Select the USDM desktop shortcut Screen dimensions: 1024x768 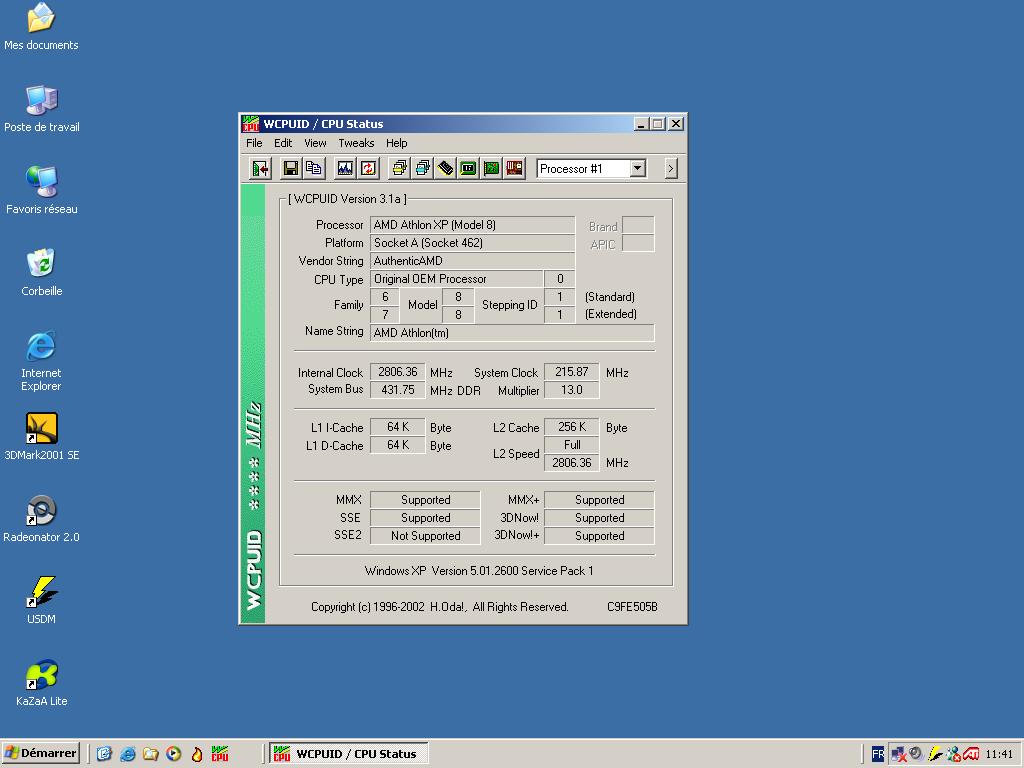click(41, 600)
